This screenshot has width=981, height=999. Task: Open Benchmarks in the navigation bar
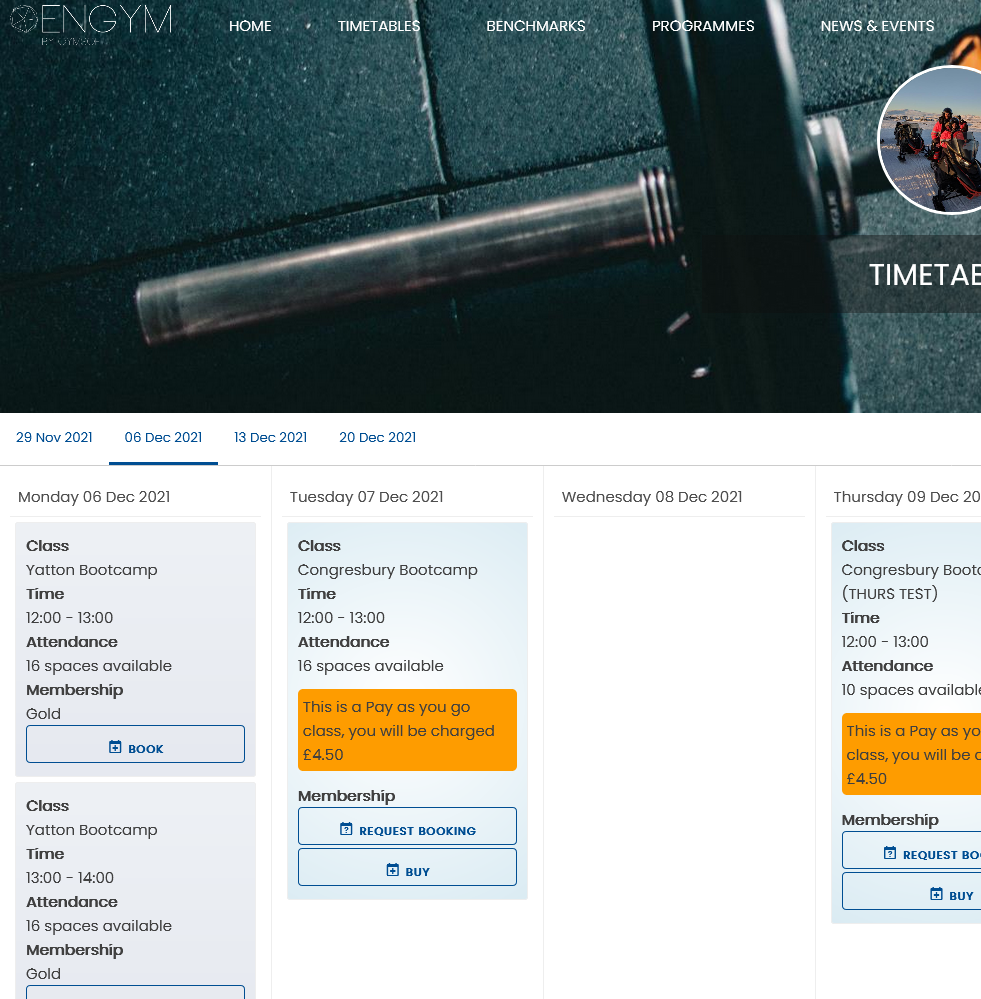(x=535, y=26)
